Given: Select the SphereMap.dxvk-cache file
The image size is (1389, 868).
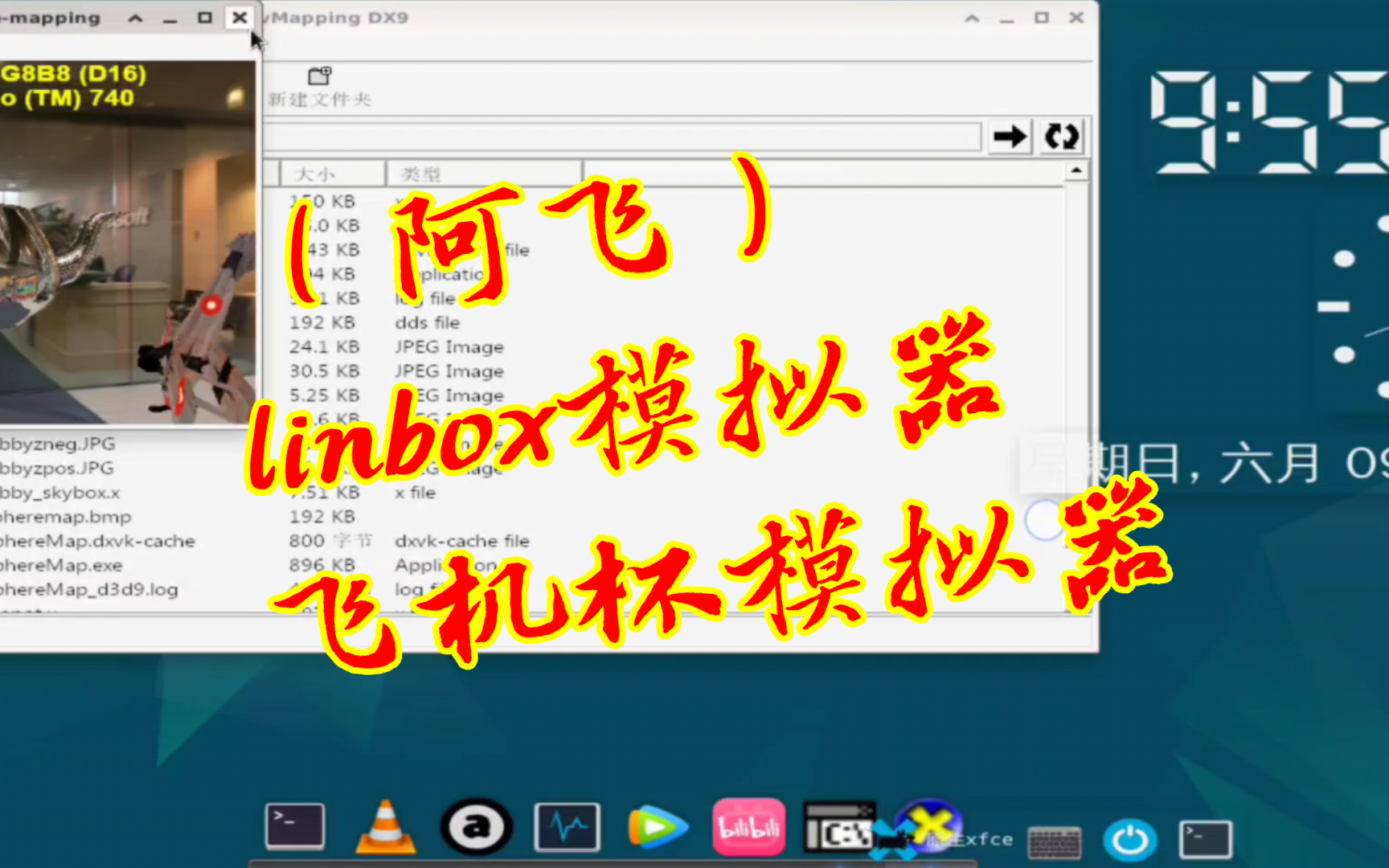Looking at the screenshot, I should tap(97, 541).
